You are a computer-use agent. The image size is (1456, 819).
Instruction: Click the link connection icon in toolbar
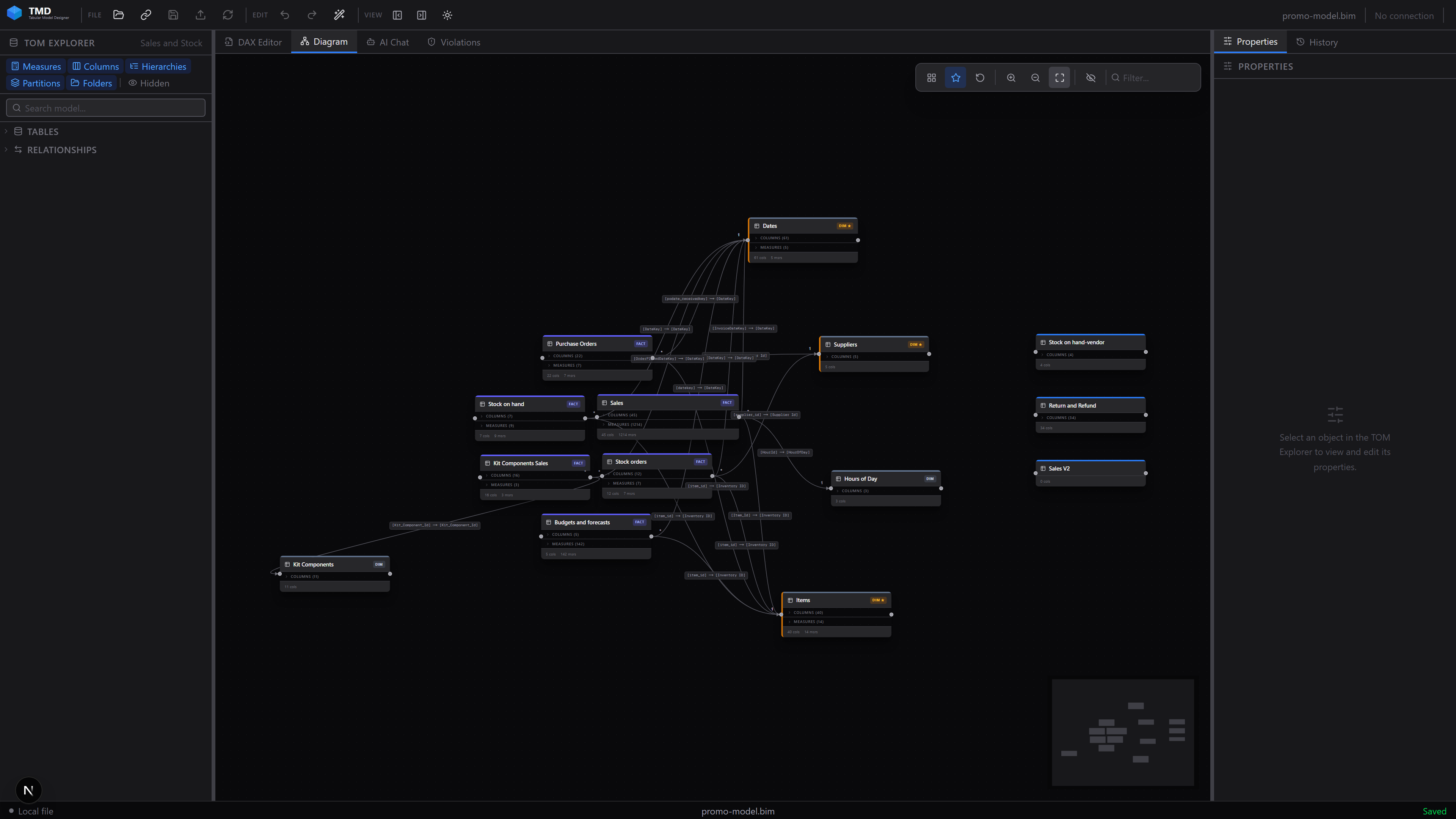tap(146, 15)
